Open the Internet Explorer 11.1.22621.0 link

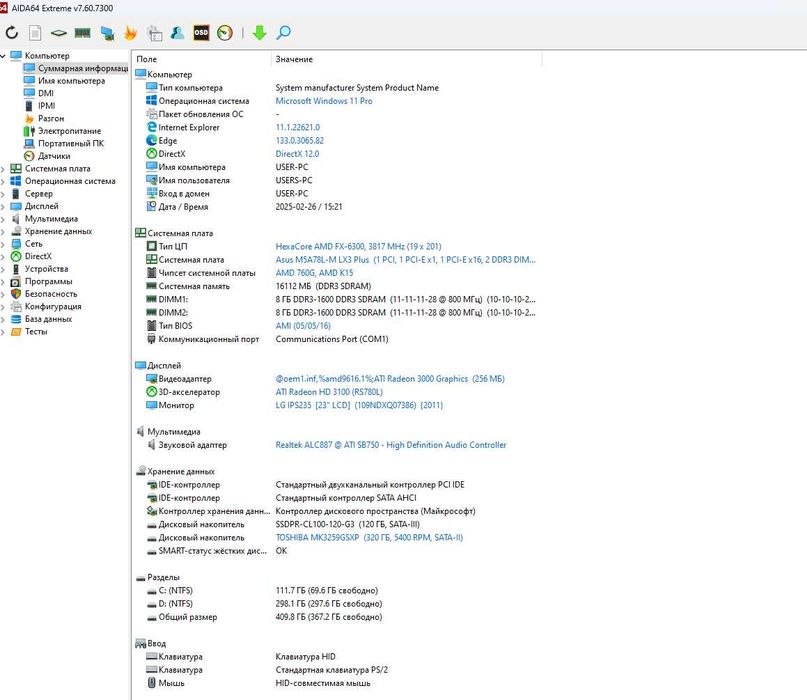click(x=297, y=127)
